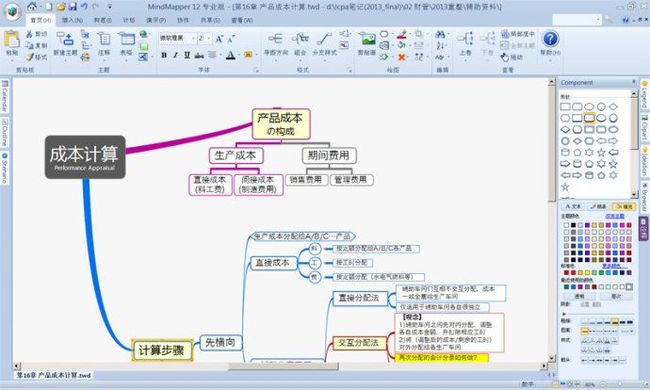Viewport: 650px width, 390px height.
Task: Open the Clipart side panel tab
Action: (x=645, y=127)
